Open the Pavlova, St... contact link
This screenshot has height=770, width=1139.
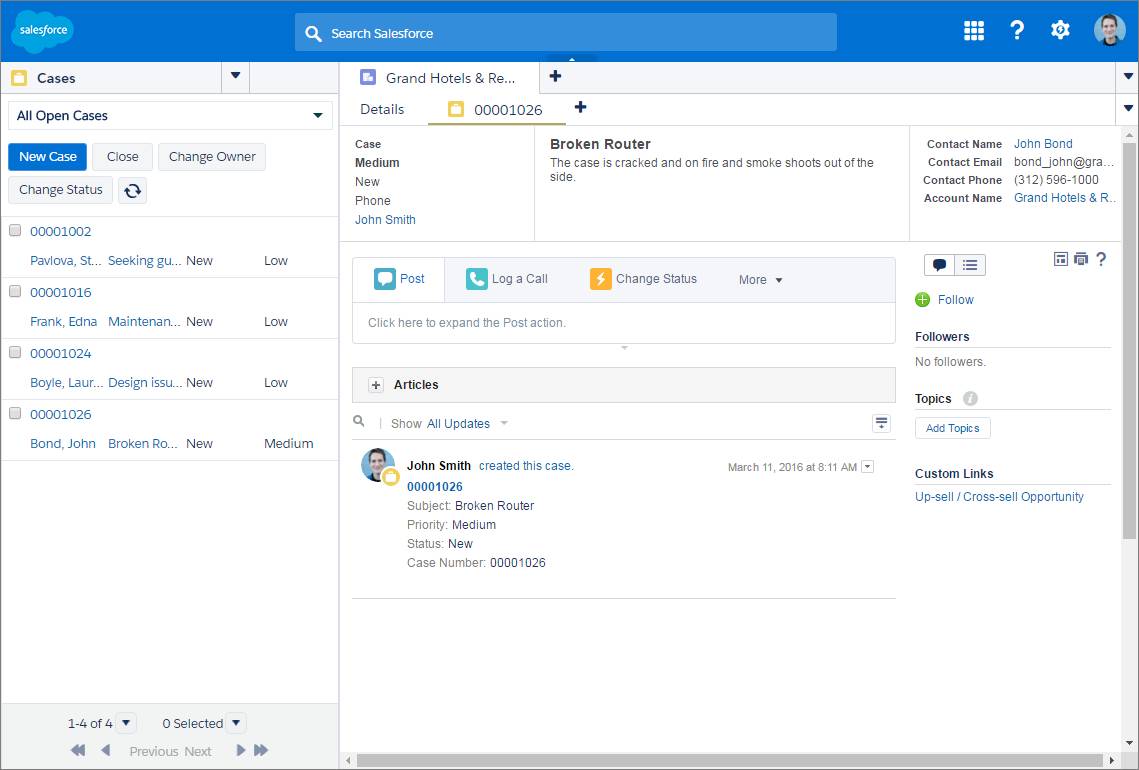click(65, 260)
